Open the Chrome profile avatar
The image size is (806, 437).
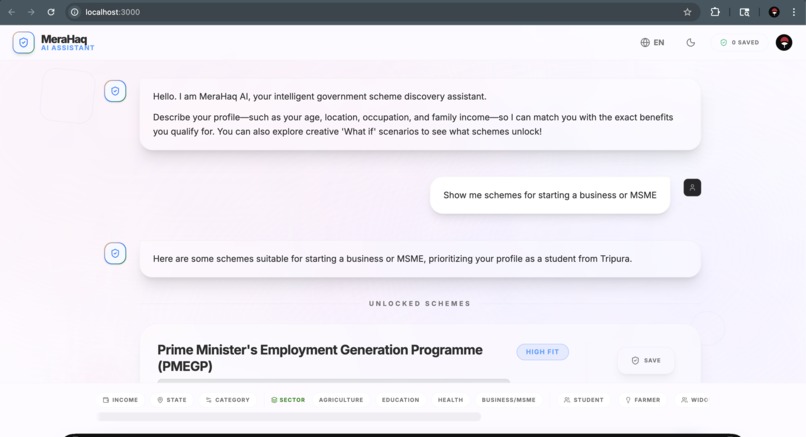point(774,12)
